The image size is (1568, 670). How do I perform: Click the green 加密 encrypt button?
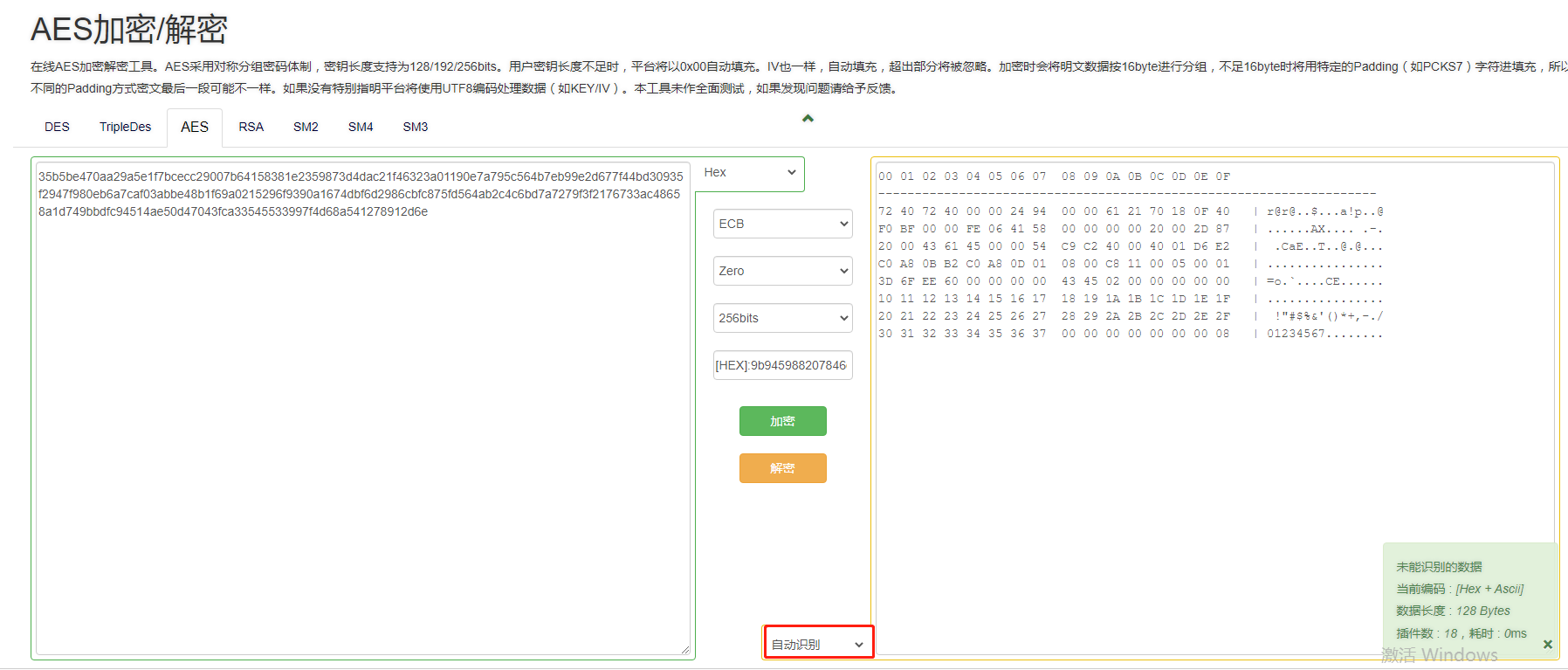click(783, 421)
